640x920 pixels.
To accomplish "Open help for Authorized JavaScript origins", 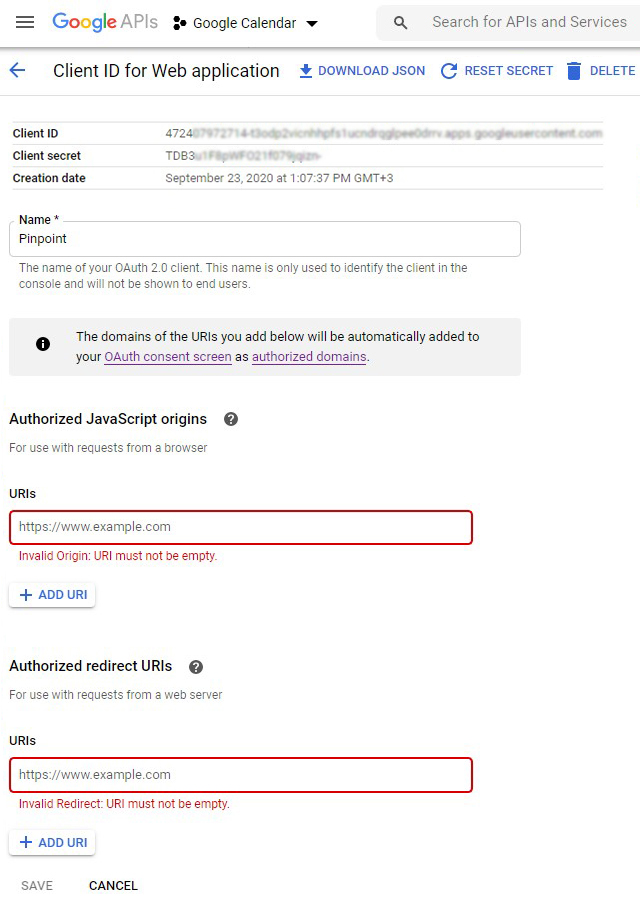I will click(231, 419).
